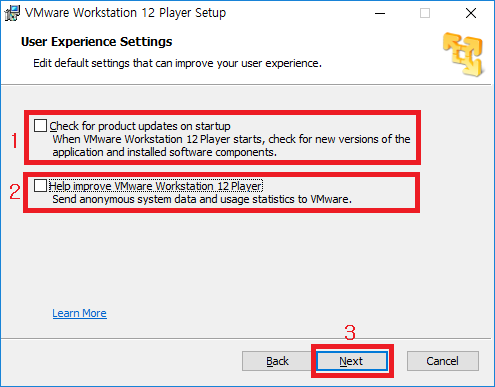Click the 'User Experience Settings' heading
This screenshot has height=387, width=495.
coord(97,42)
